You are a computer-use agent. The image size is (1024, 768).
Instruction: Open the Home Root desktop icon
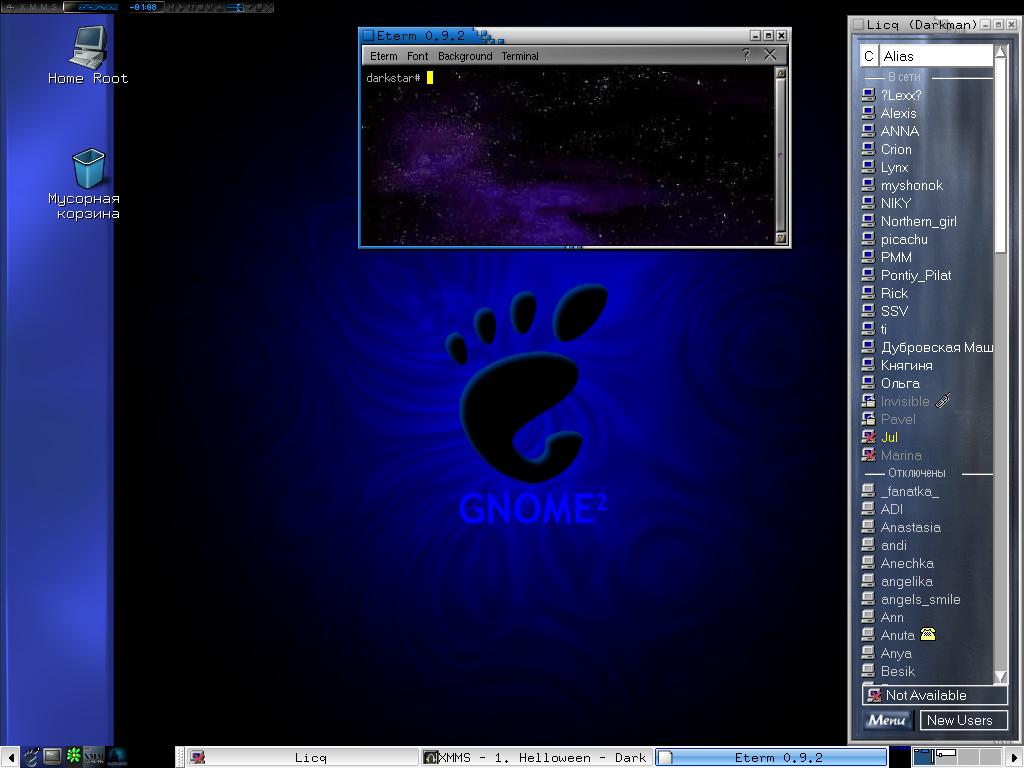(x=88, y=56)
